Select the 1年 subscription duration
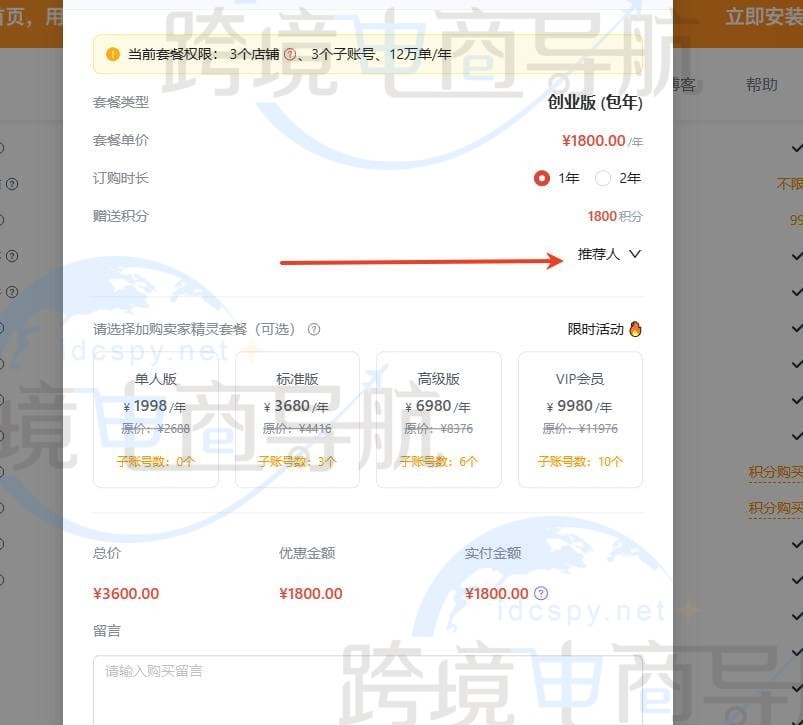This screenshot has height=725, width=803. tap(541, 178)
